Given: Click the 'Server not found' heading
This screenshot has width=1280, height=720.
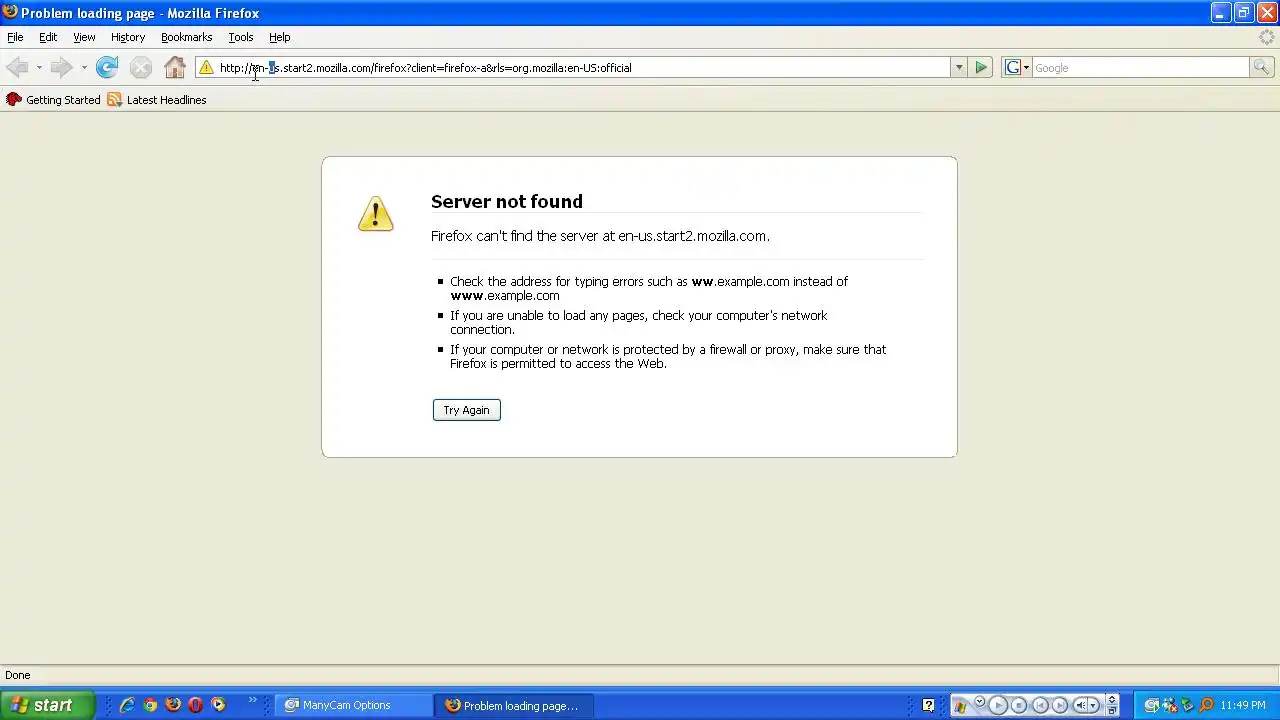Looking at the screenshot, I should tap(507, 201).
